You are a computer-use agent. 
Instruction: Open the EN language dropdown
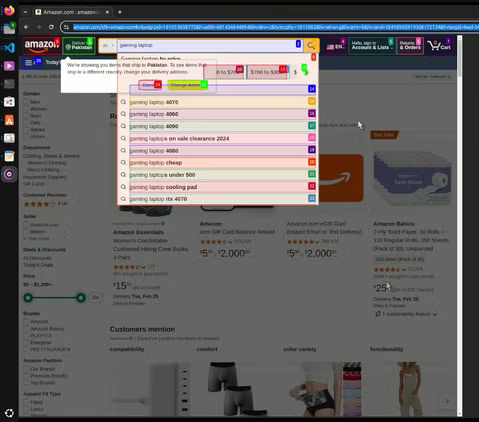335,46
